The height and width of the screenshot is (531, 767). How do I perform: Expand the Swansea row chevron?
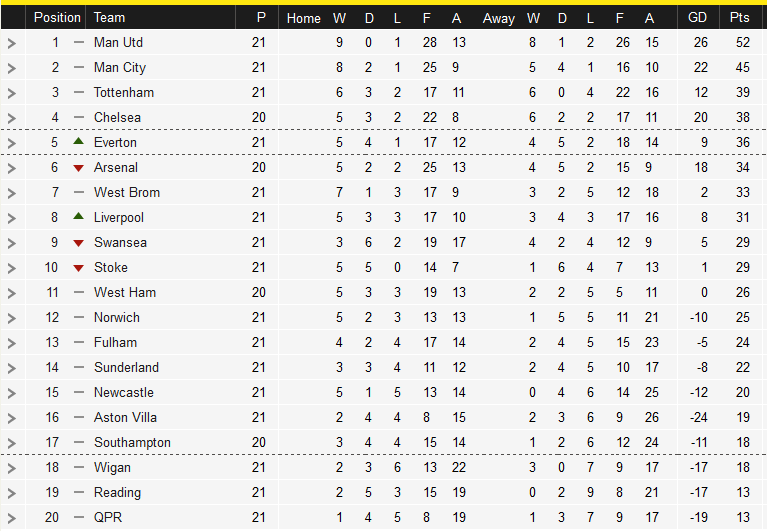(x=12, y=243)
